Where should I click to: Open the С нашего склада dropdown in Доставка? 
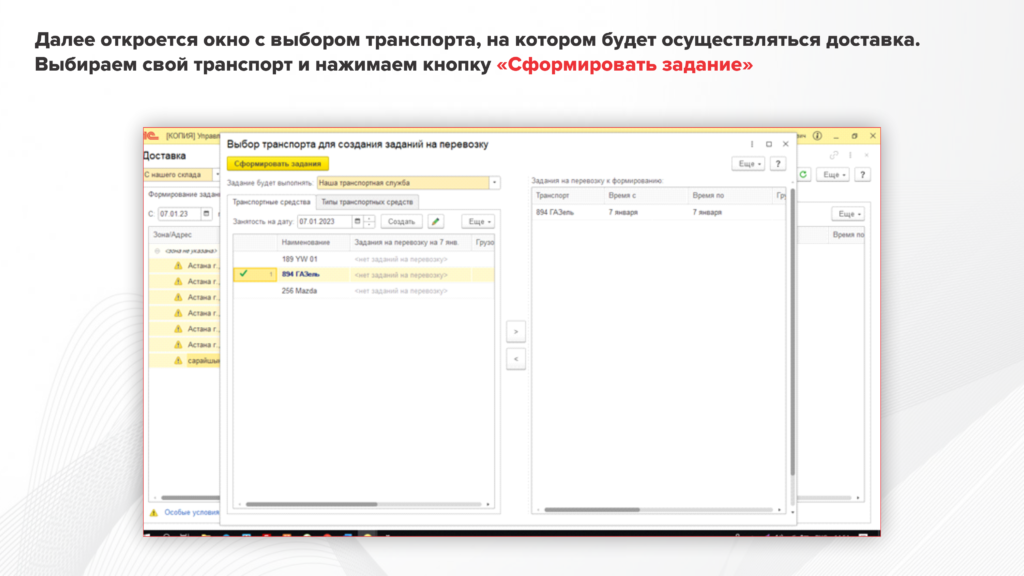(217, 175)
